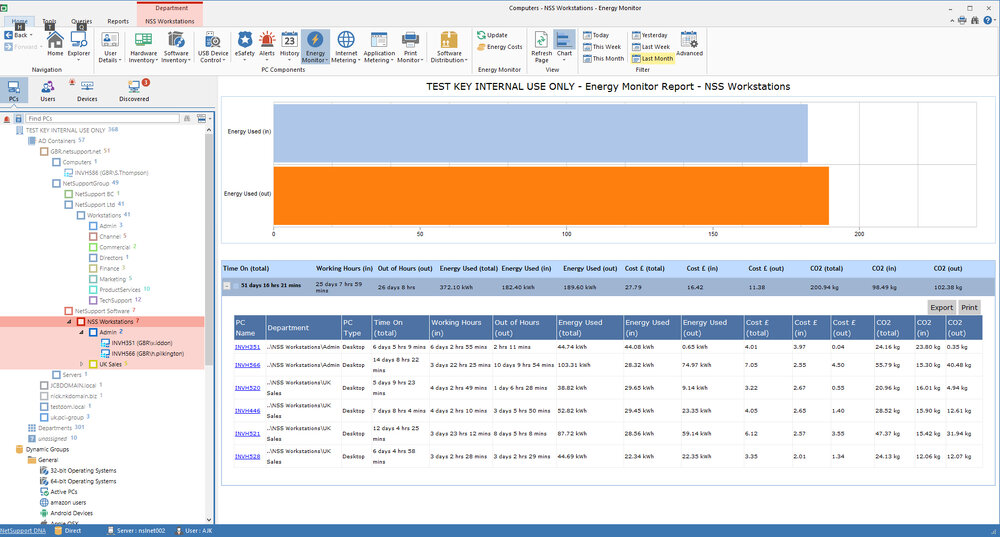Image resolution: width=1000 pixels, height=537 pixels.
Task: Filter report by This Month
Action: coord(603,58)
